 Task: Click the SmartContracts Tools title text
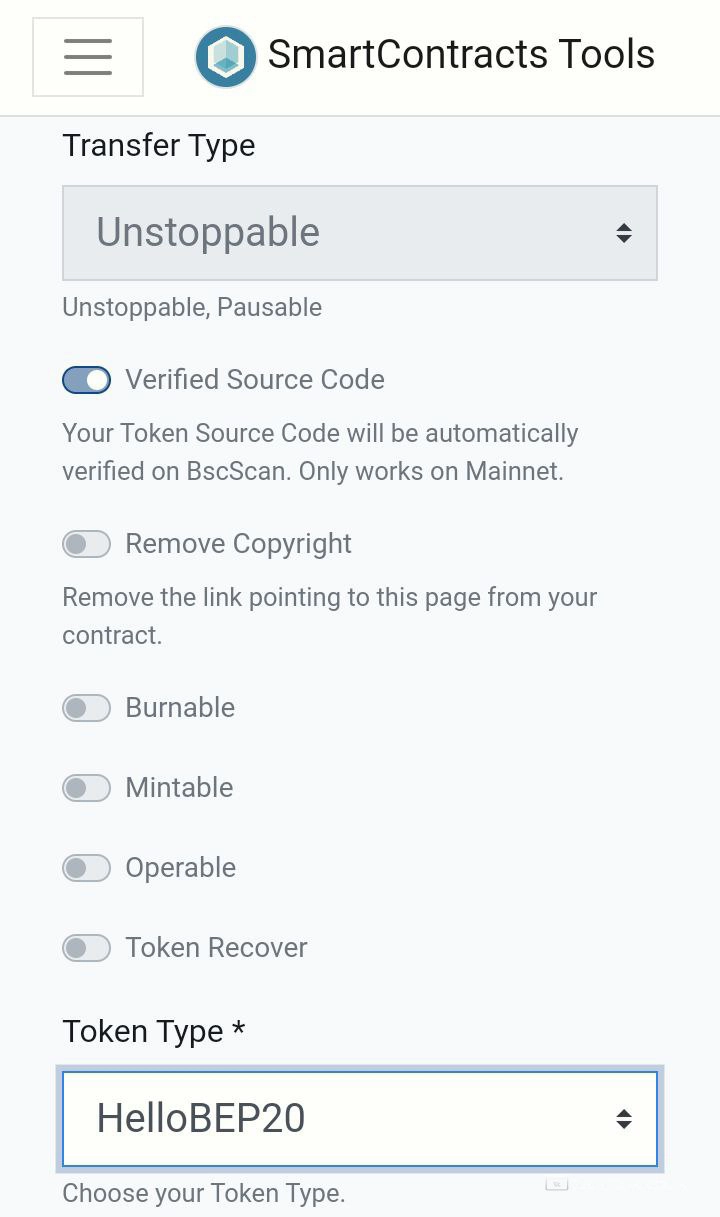point(461,54)
